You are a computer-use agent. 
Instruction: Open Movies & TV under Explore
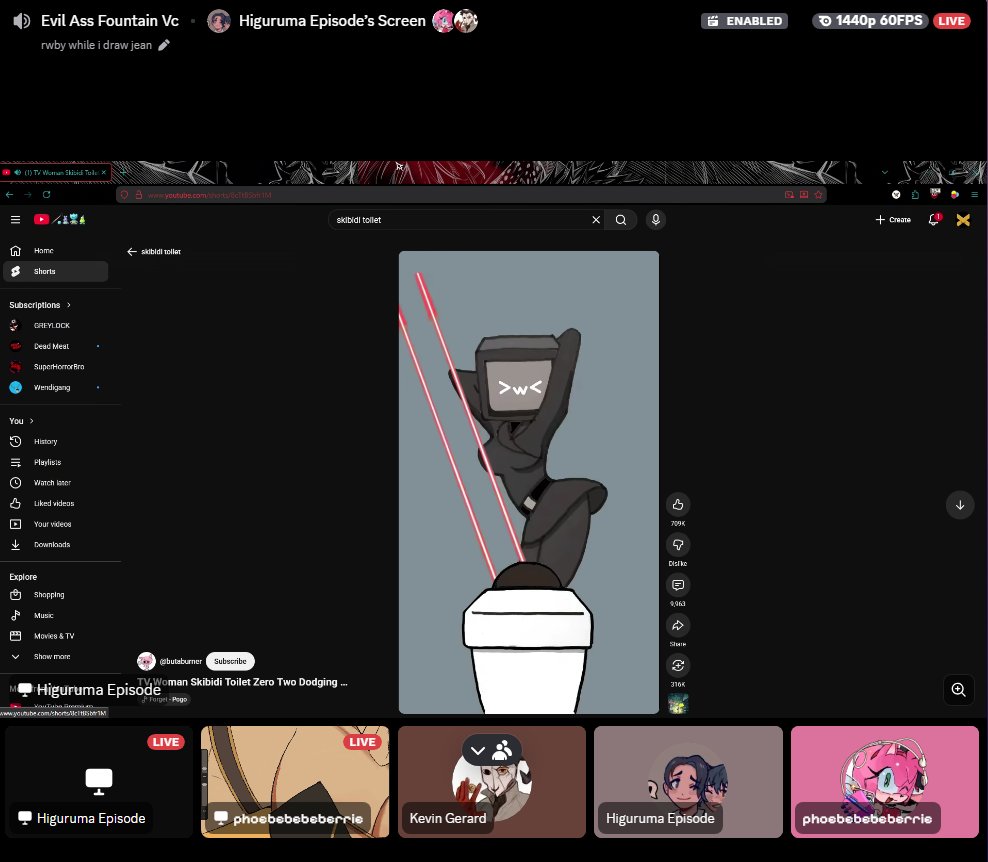tap(55, 636)
